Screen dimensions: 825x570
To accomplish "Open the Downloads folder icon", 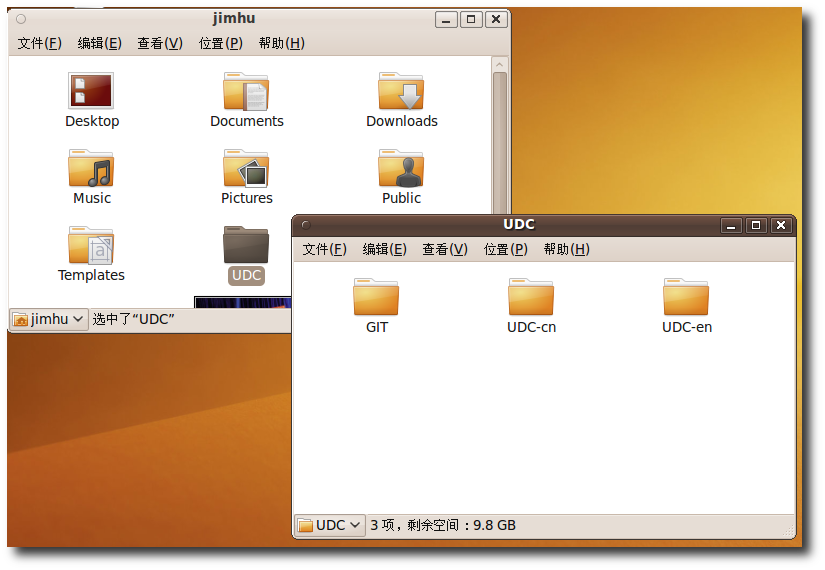I will tap(401, 91).
